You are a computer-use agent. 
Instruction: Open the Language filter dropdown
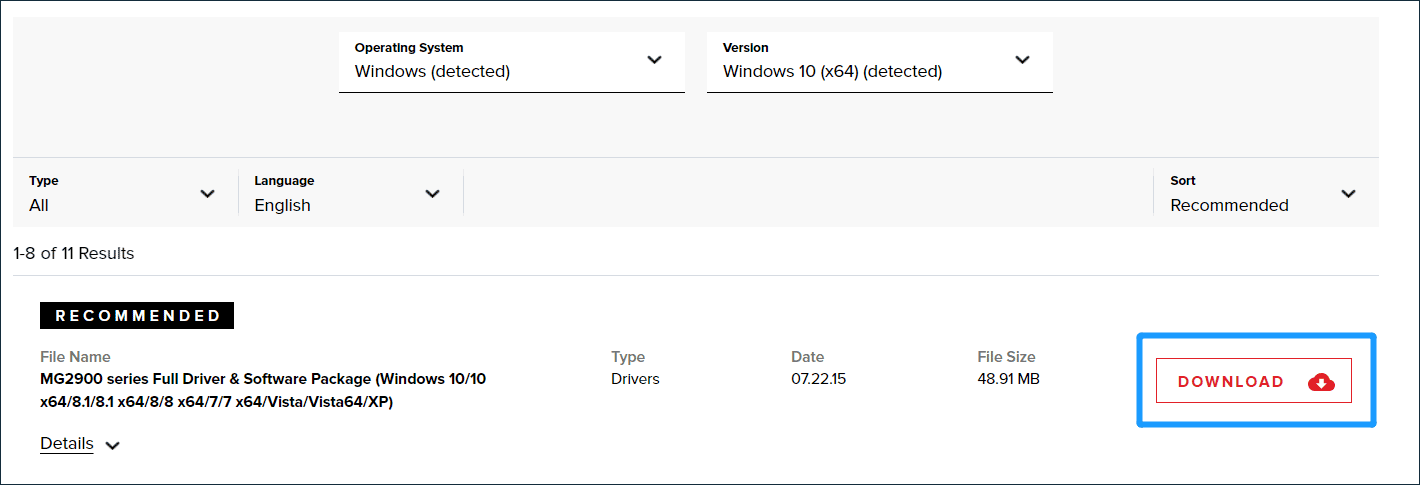pyautogui.click(x=350, y=193)
